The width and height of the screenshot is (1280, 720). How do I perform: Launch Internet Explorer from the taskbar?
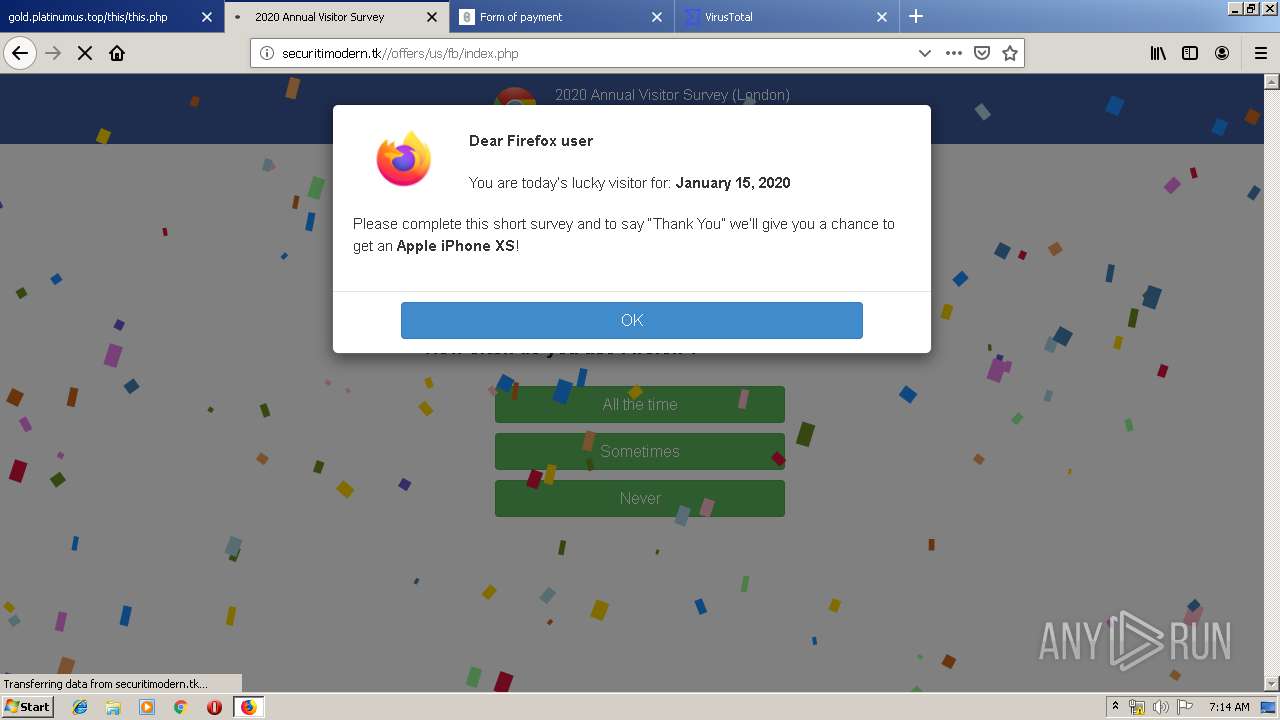pos(80,707)
